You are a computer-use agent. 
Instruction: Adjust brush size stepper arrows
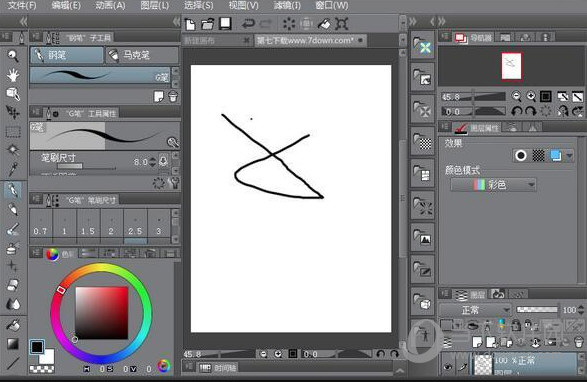click(x=152, y=162)
